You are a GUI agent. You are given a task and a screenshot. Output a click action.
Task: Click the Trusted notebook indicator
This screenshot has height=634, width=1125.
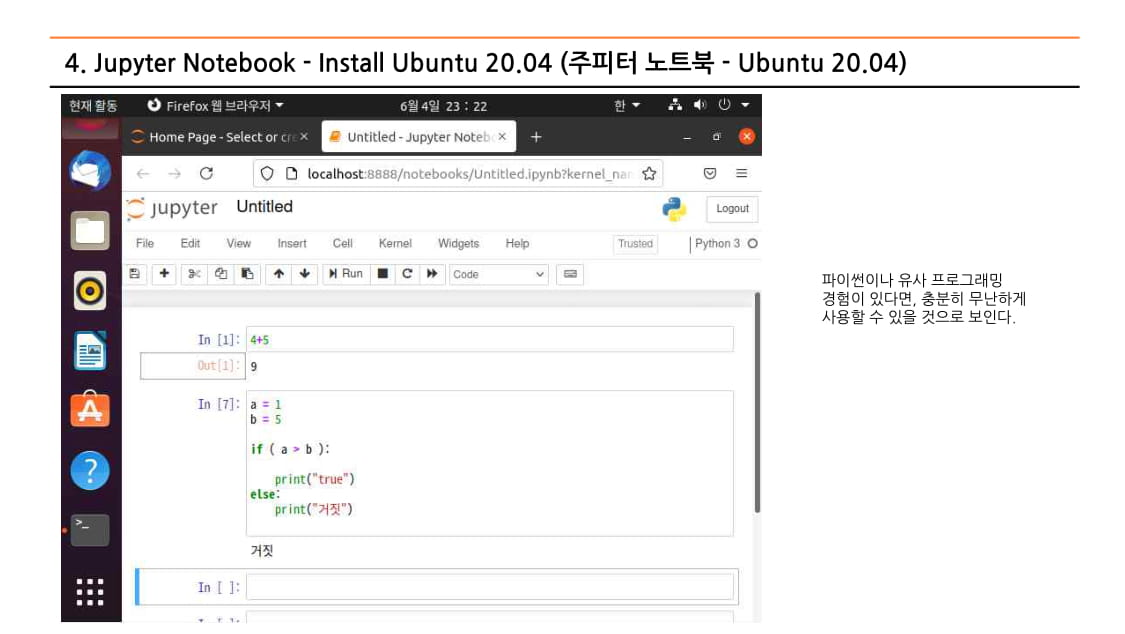(636, 244)
